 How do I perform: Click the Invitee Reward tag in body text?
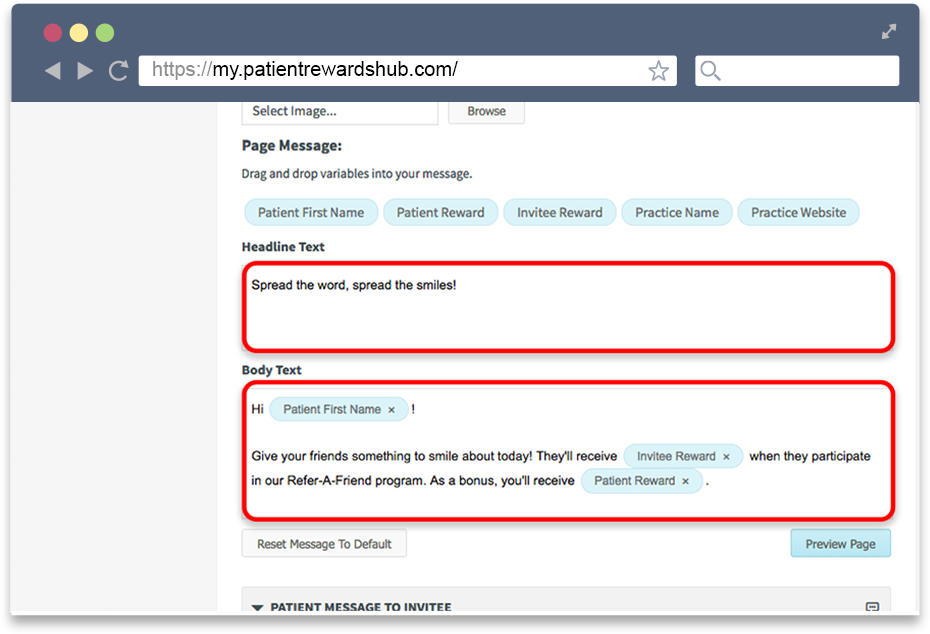pos(683,456)
